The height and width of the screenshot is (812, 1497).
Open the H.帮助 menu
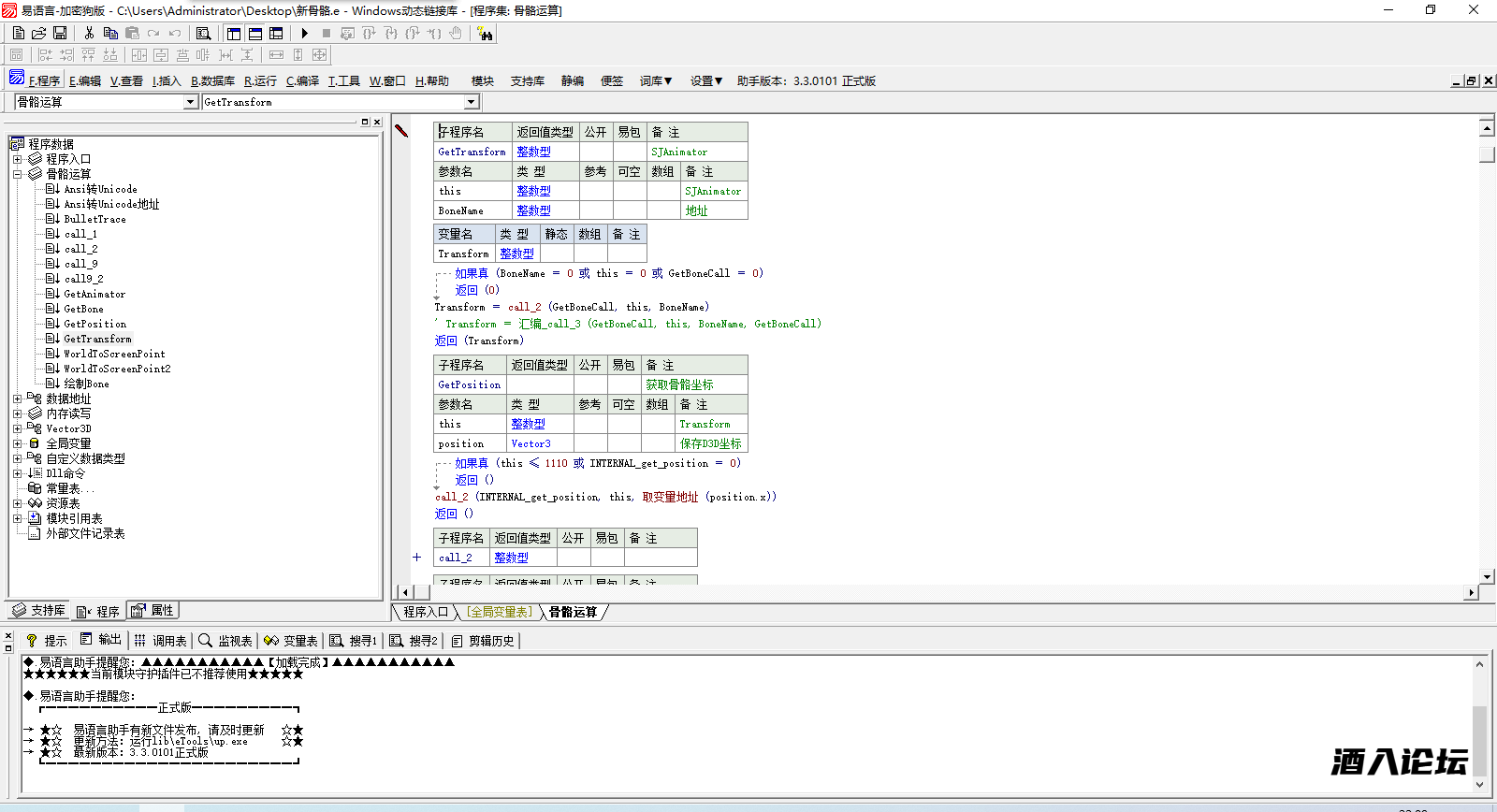(432, 80)
